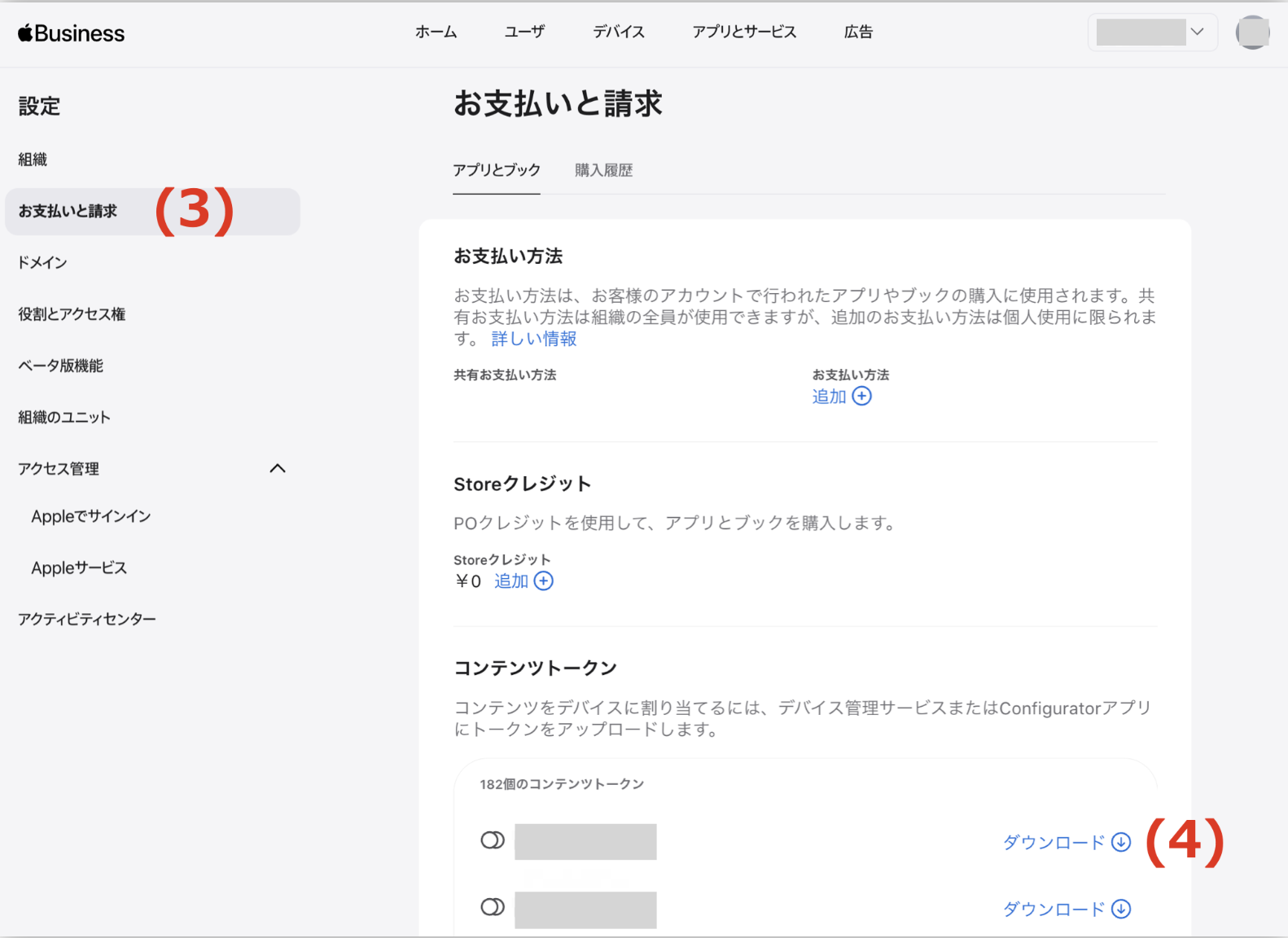Click second content token's download arrow icon

1121,909
